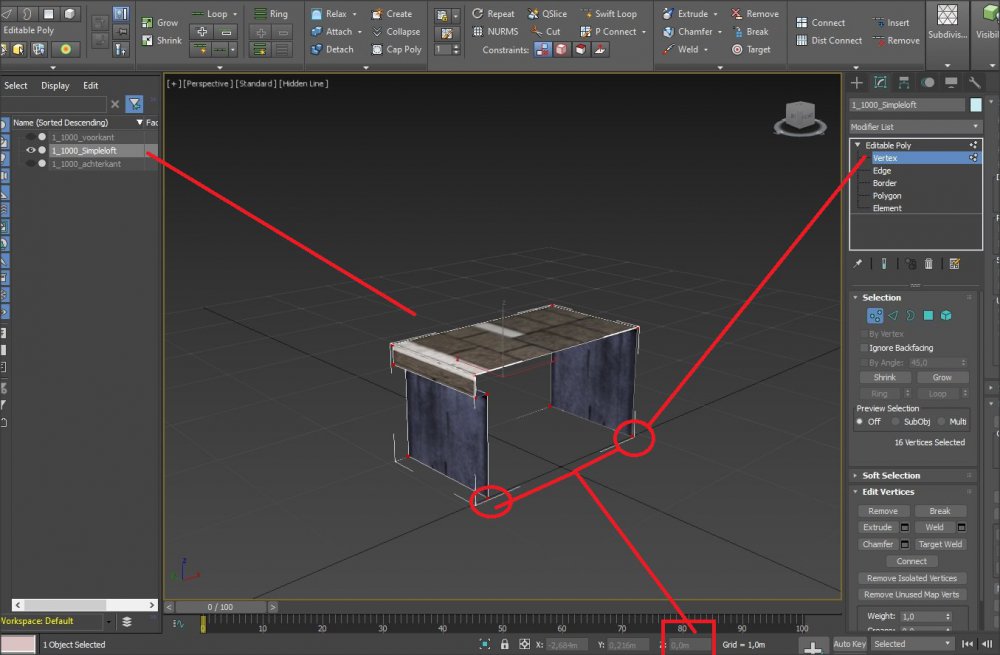1000x655 pixels.
Task: Click the pin stack icon
Action: (x=858, y=264)
